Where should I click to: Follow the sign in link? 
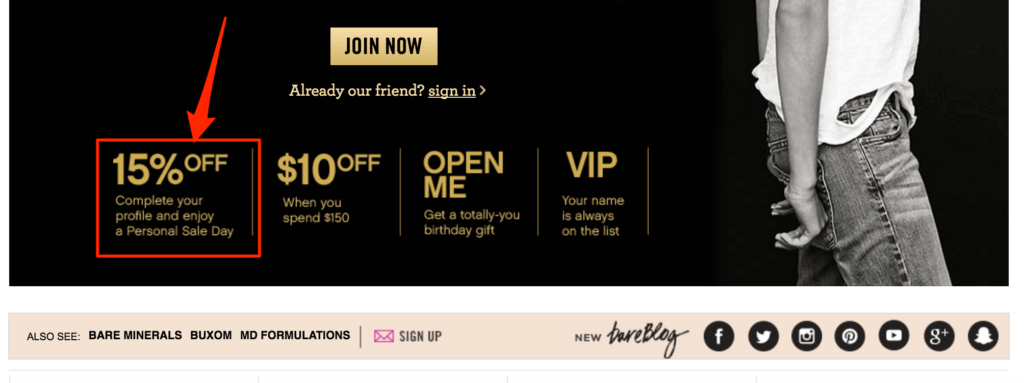click(451, 91)
